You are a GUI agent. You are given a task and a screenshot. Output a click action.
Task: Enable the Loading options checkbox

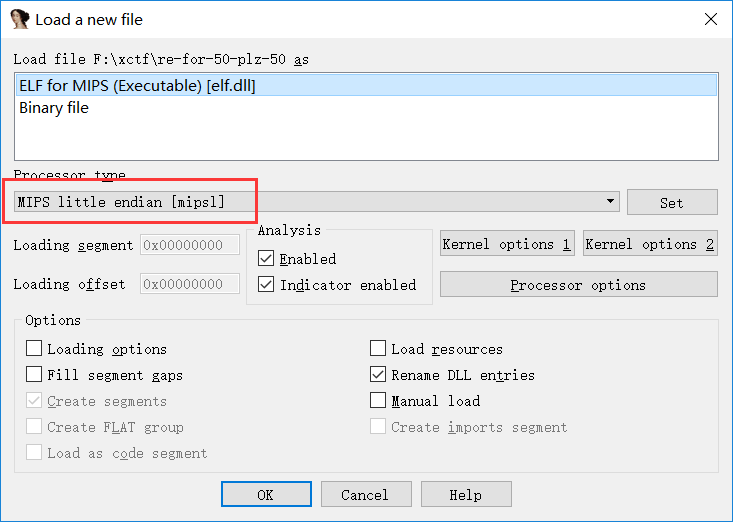35,349
